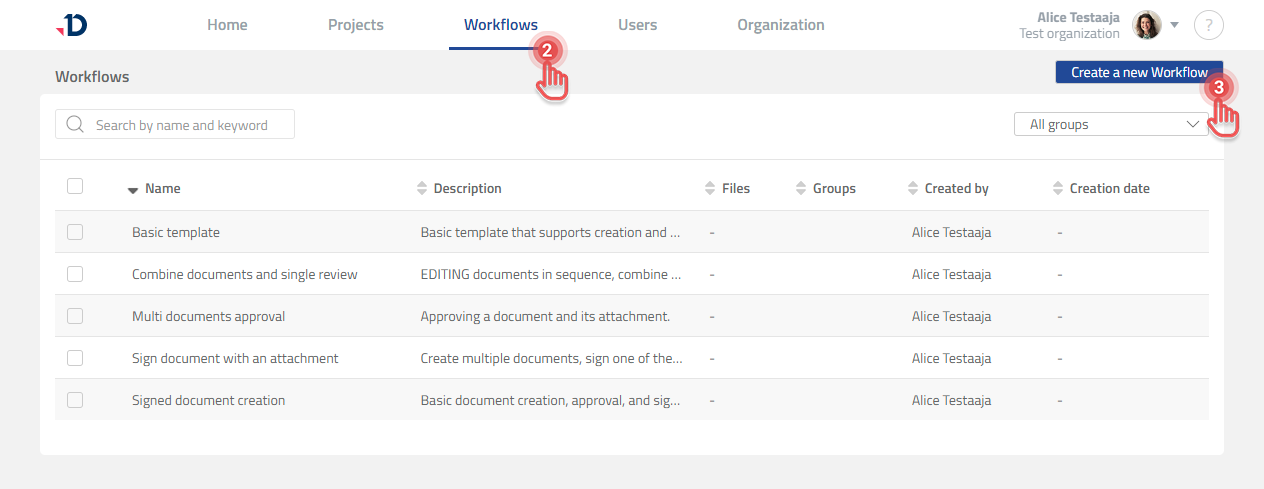The image size is (1264, 489).
Task: Open the user menu arrow beside the avatar
Action: coord(1175,25)
